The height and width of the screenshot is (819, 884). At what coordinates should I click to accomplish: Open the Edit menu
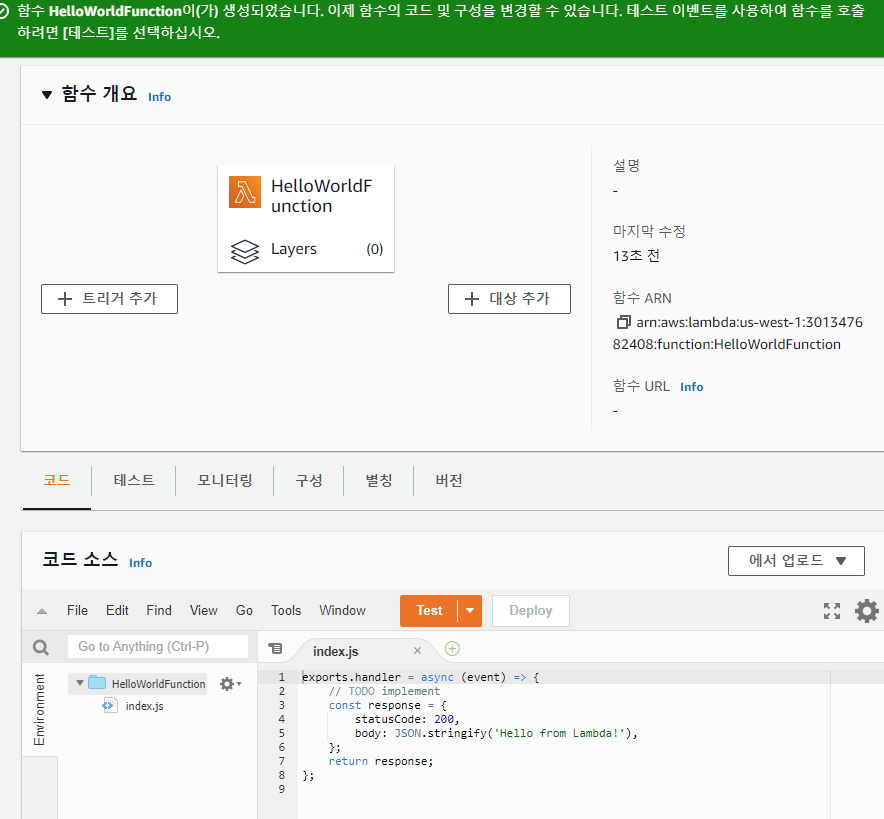coord(117,610)
